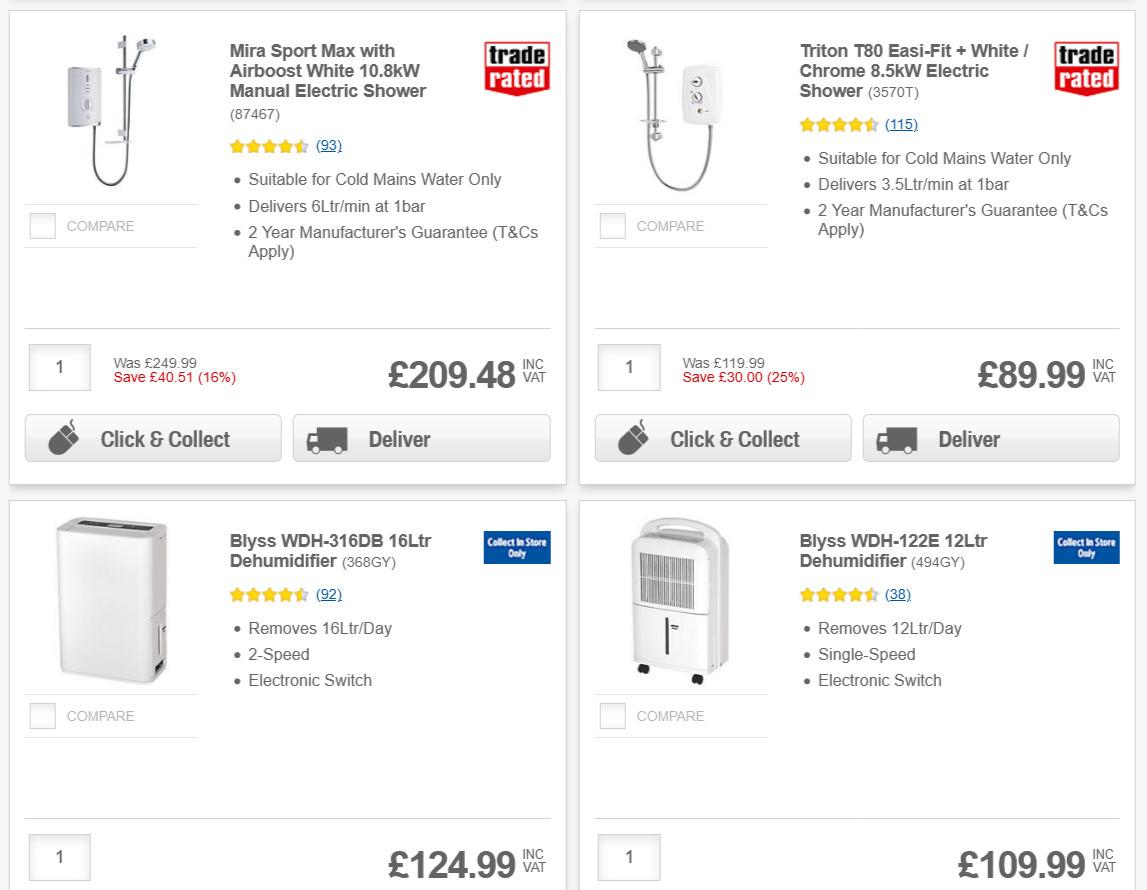Enable Compare for the Triton T80 shower
This screenshot has height=890, width=1147.
pos(612,226)
